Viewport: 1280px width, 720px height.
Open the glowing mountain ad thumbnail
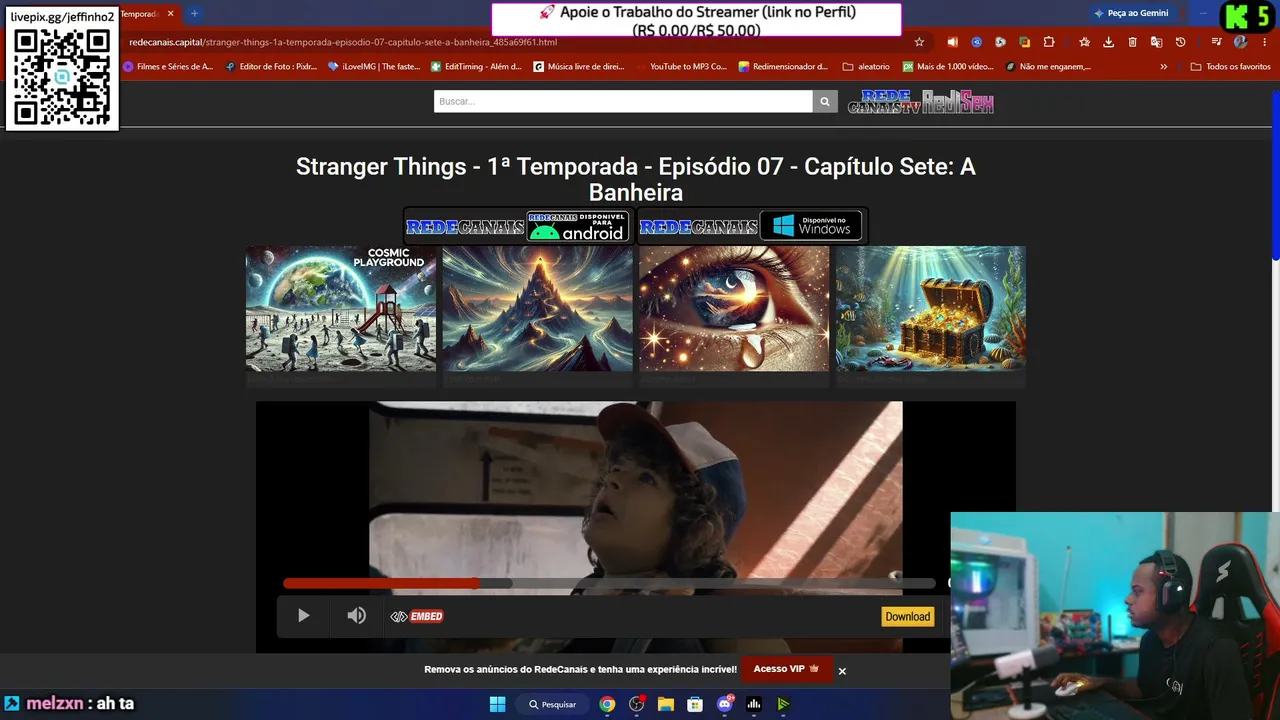coord(537,309)
